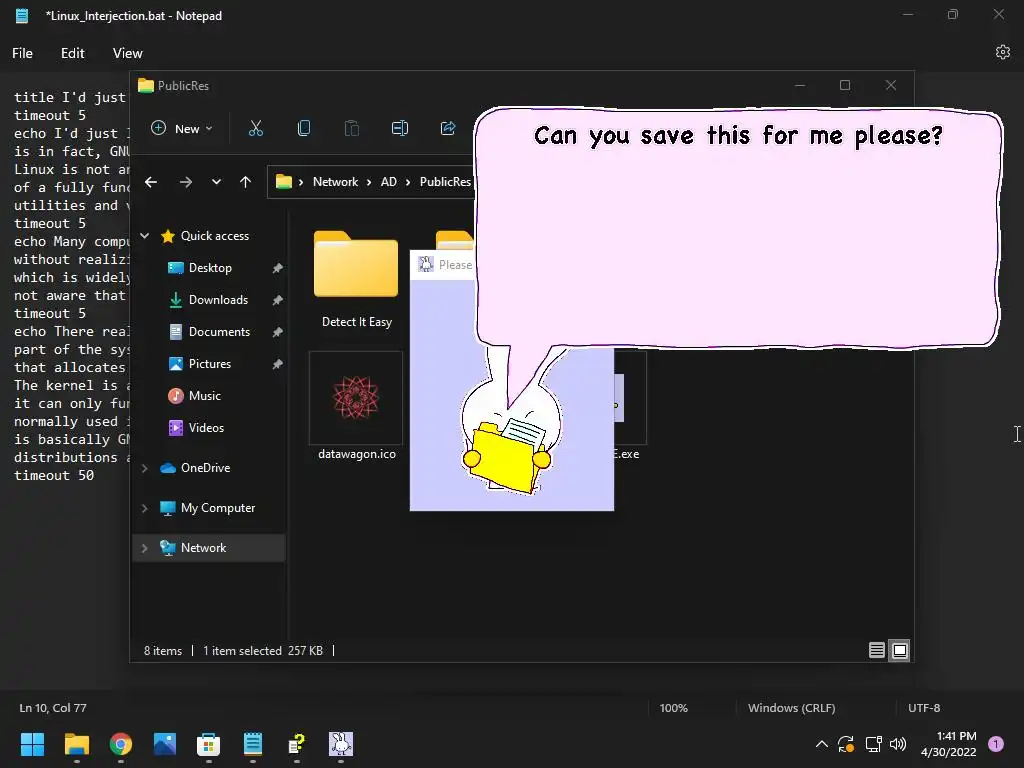Collapse the Quick access tree node
Image resolution: width=1024 pixels, height=768 pixels.
click(145, 236)
